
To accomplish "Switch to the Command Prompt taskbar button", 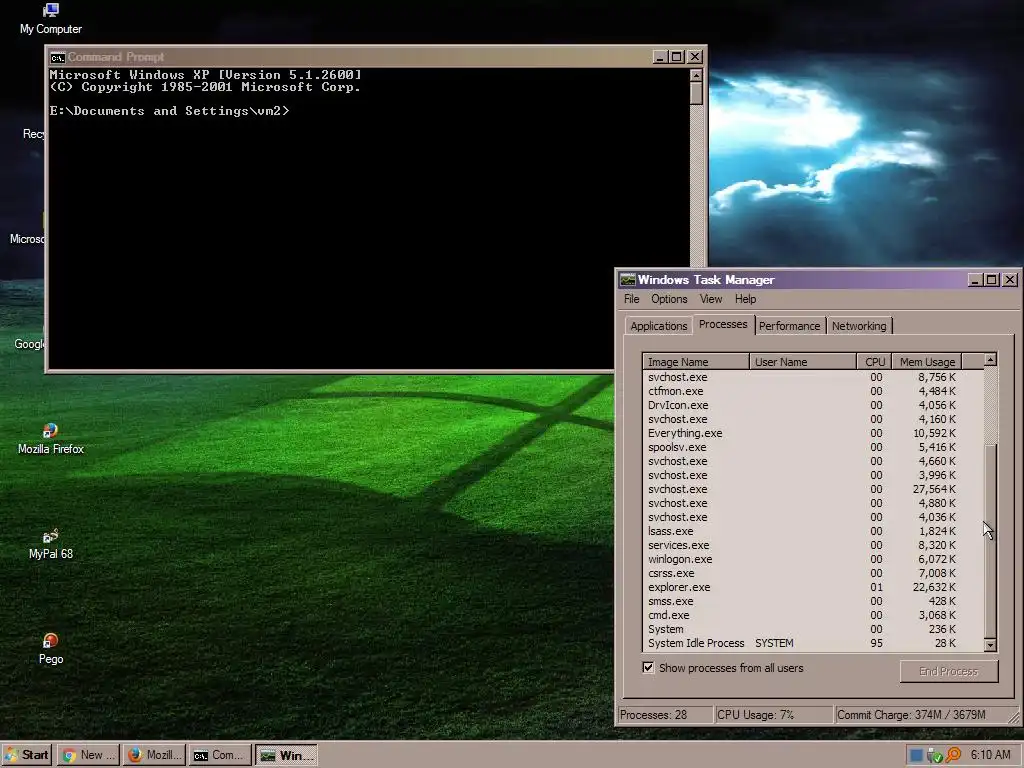I will click(221, 755).
